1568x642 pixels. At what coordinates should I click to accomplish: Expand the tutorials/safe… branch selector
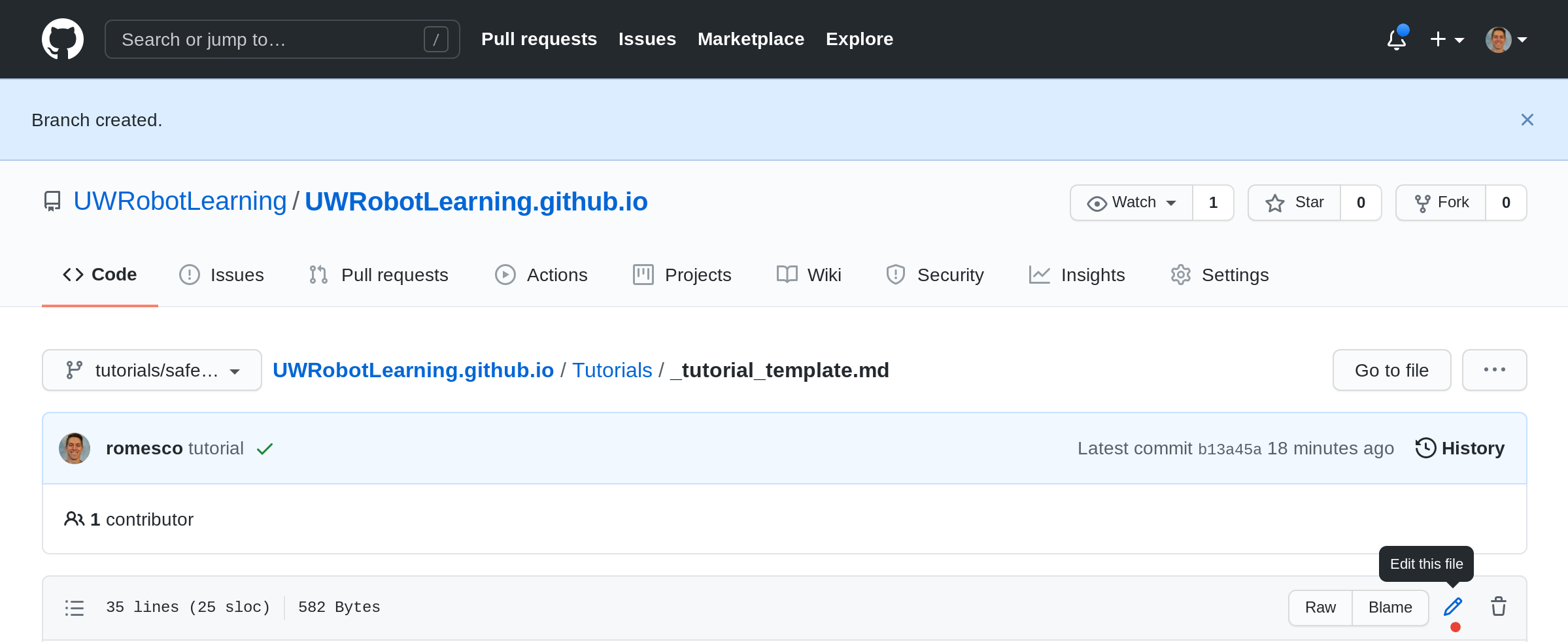point(152,370)
